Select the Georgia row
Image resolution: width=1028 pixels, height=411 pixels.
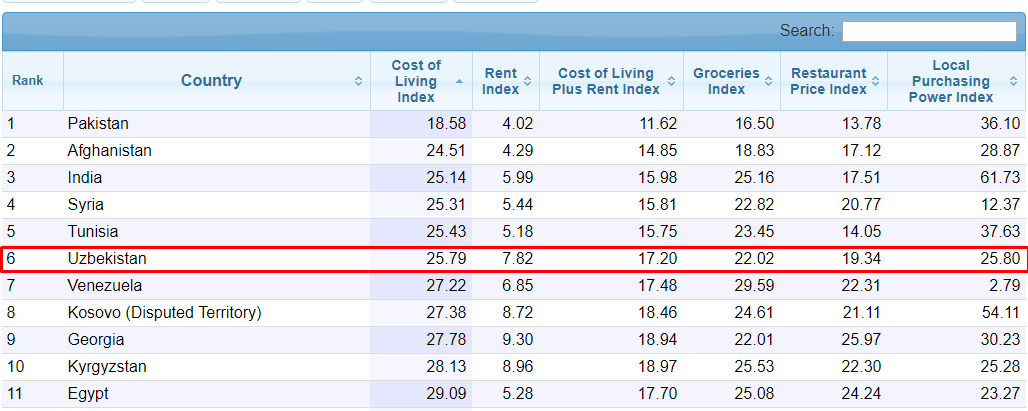click(x=96, y=340)
